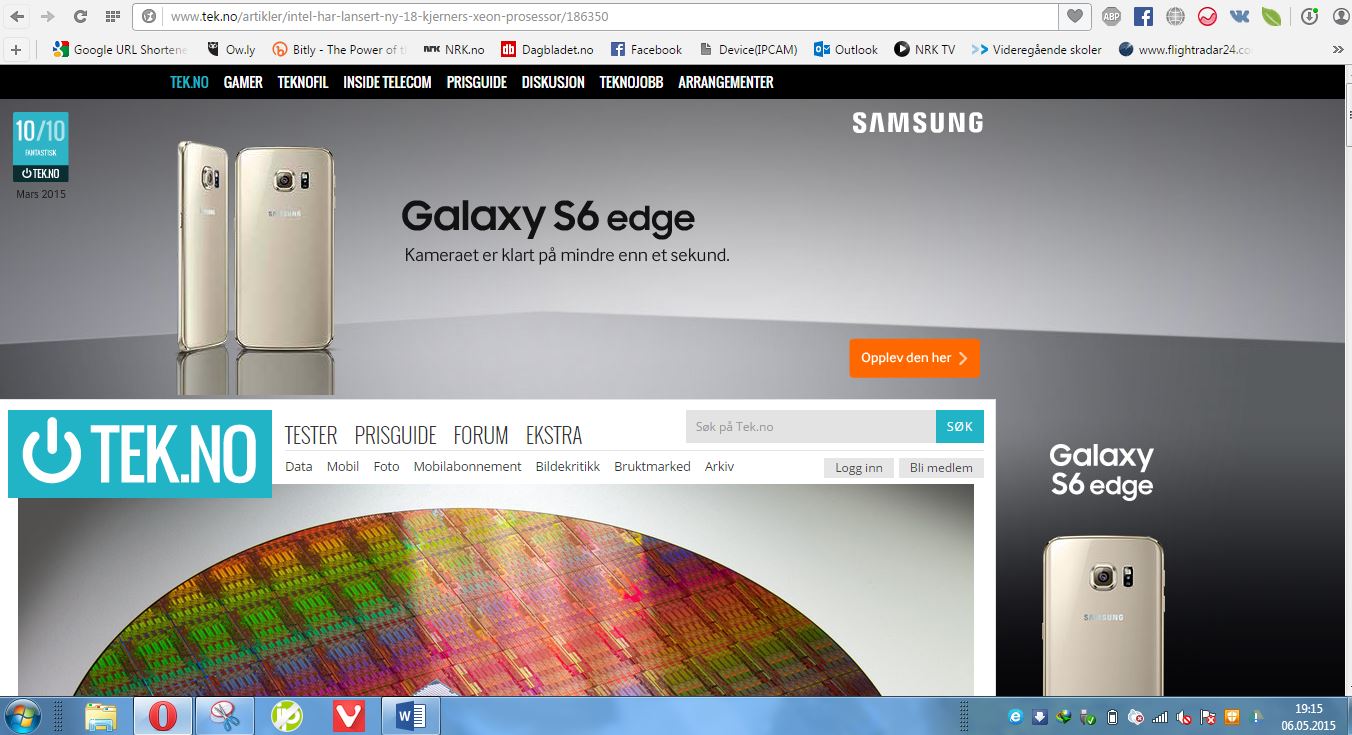
Task: Open Google URL Shortener bookmark
Action: point(119,49)
